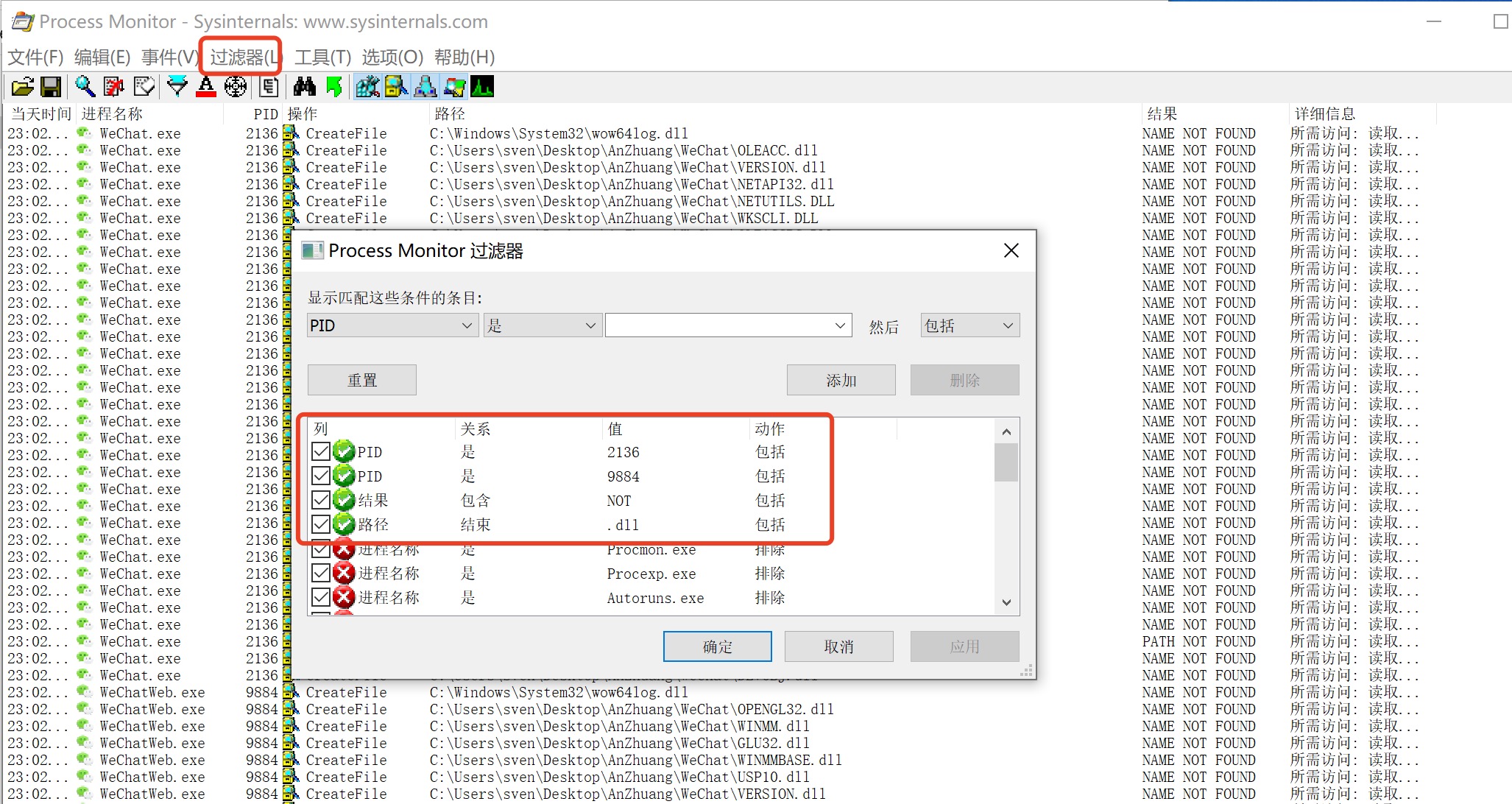
Task: Click green check icon of 结果 NOT filter
Action: coord(344,500)
